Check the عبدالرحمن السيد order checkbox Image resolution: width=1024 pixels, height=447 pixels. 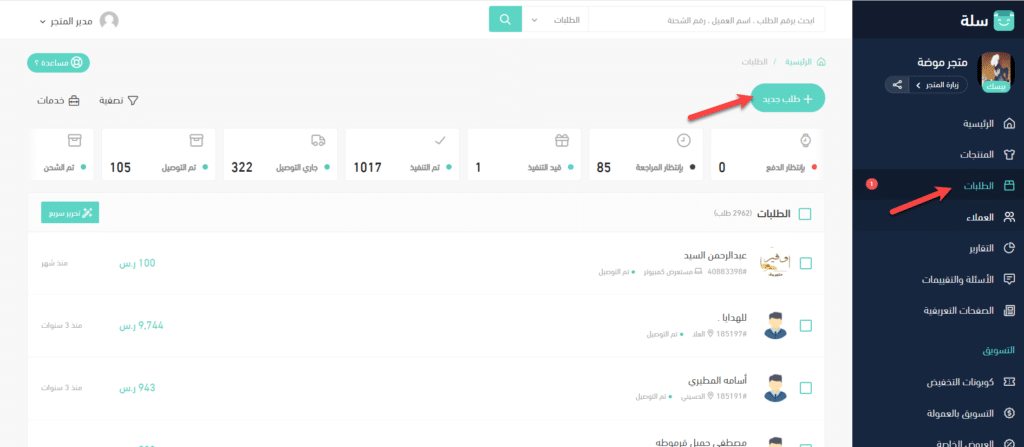(x=806, y=263)
